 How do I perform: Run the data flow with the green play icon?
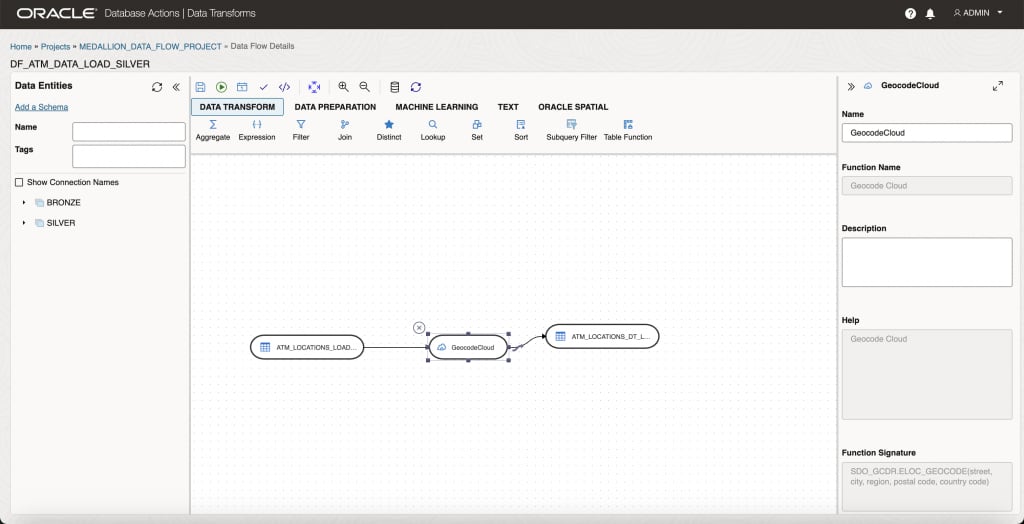click(221, 87)
